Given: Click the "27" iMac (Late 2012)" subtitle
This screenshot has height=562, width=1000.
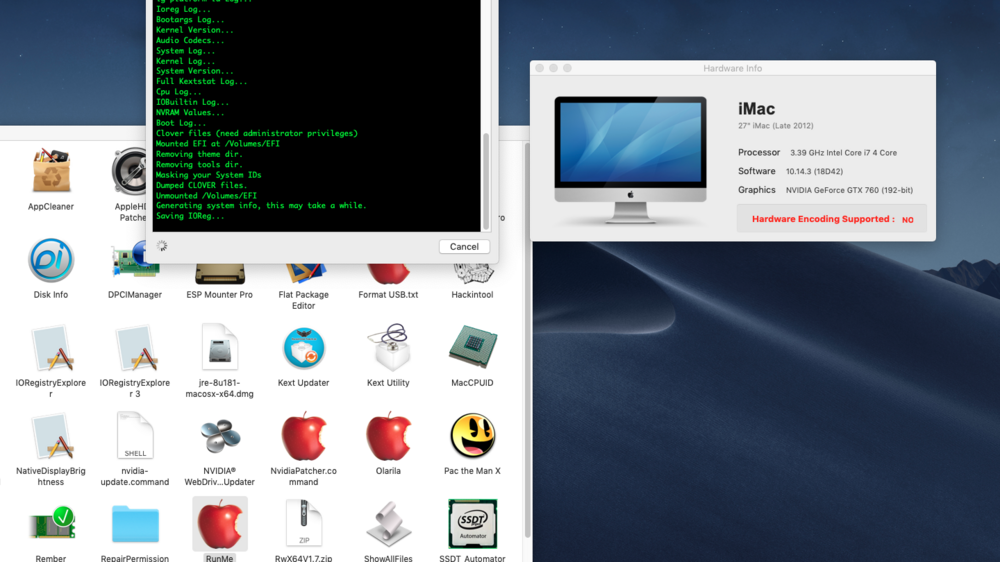Looking at the screenshot, I should coord(776,126).
